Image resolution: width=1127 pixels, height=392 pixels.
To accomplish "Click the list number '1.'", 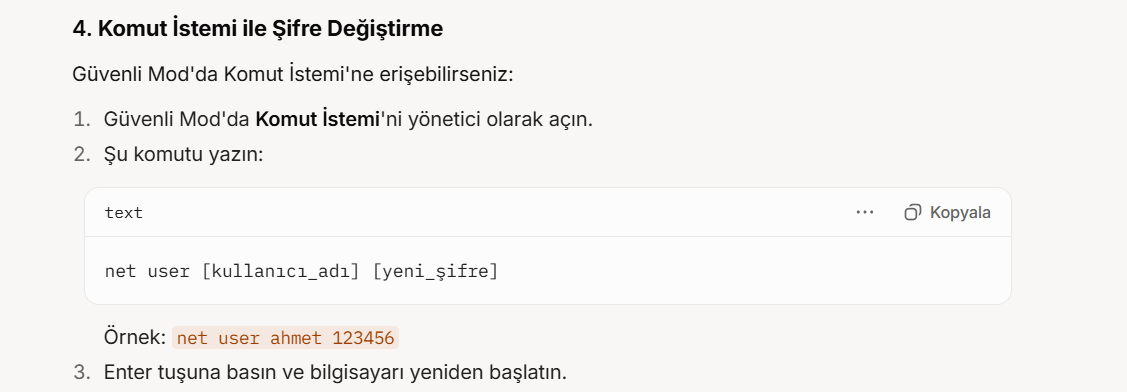I will 82,119.
